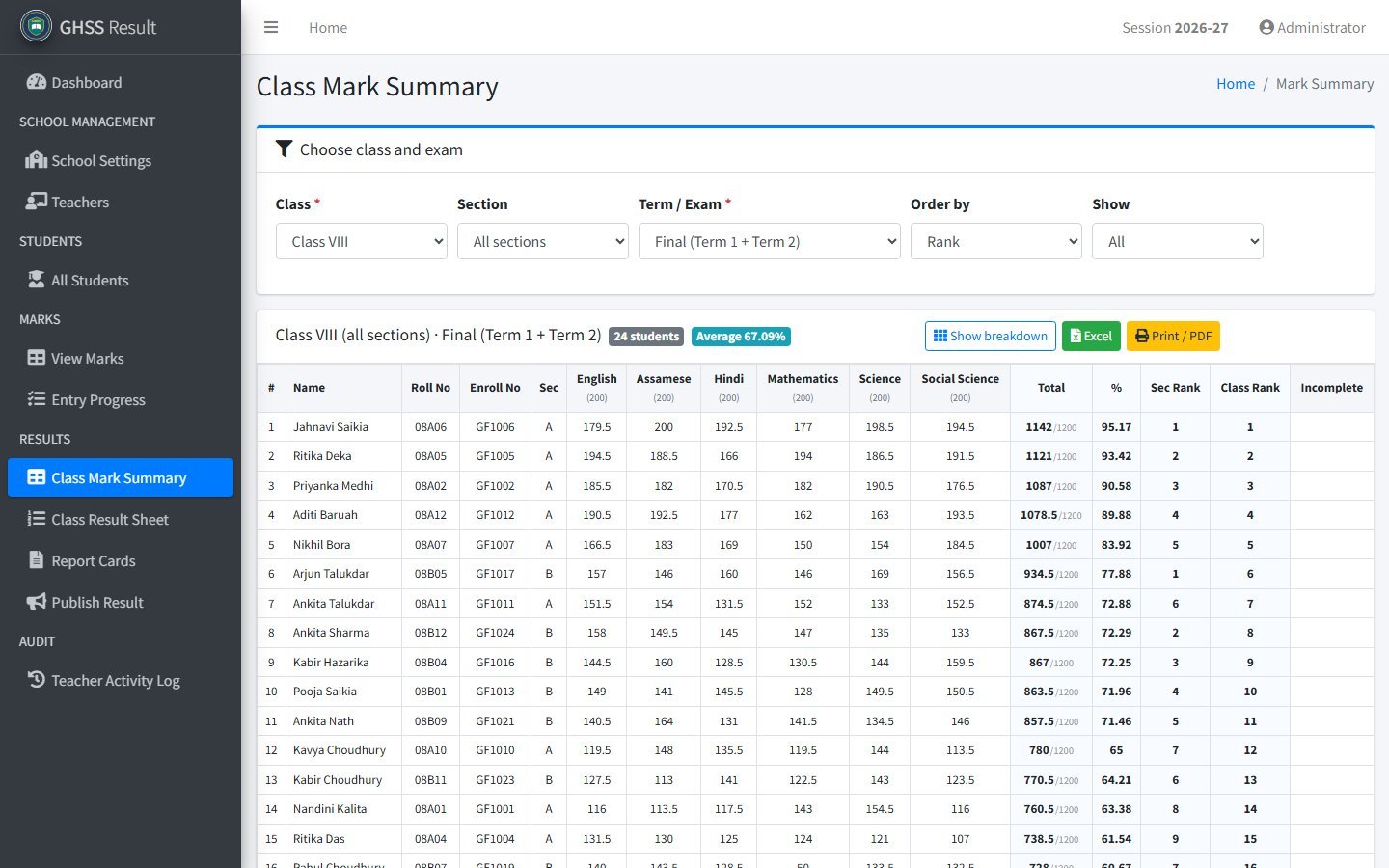Click the Home link in the top navbar

(328, 27)
